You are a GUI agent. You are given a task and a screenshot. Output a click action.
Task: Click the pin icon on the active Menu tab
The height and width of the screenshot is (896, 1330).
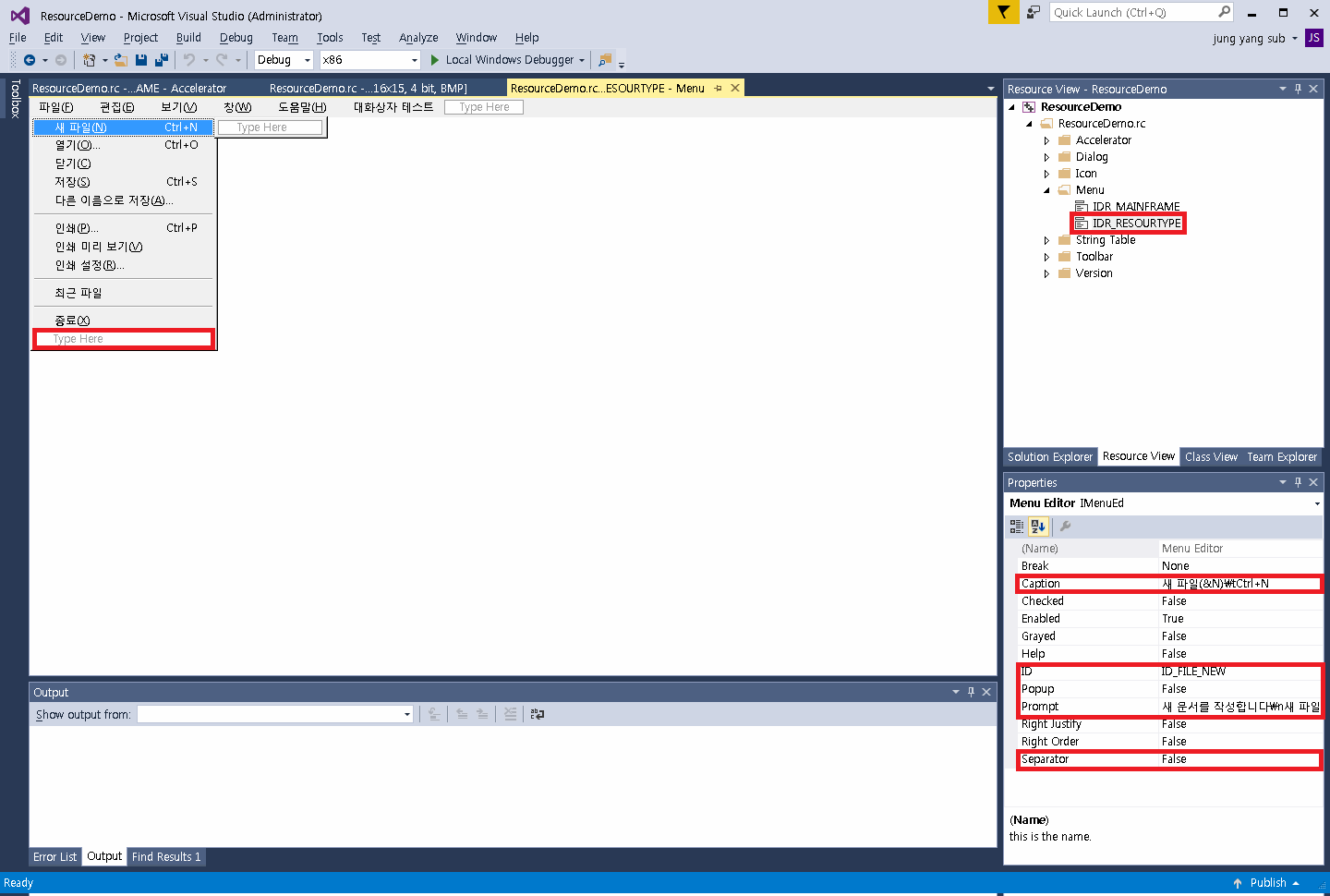[718, 89]
